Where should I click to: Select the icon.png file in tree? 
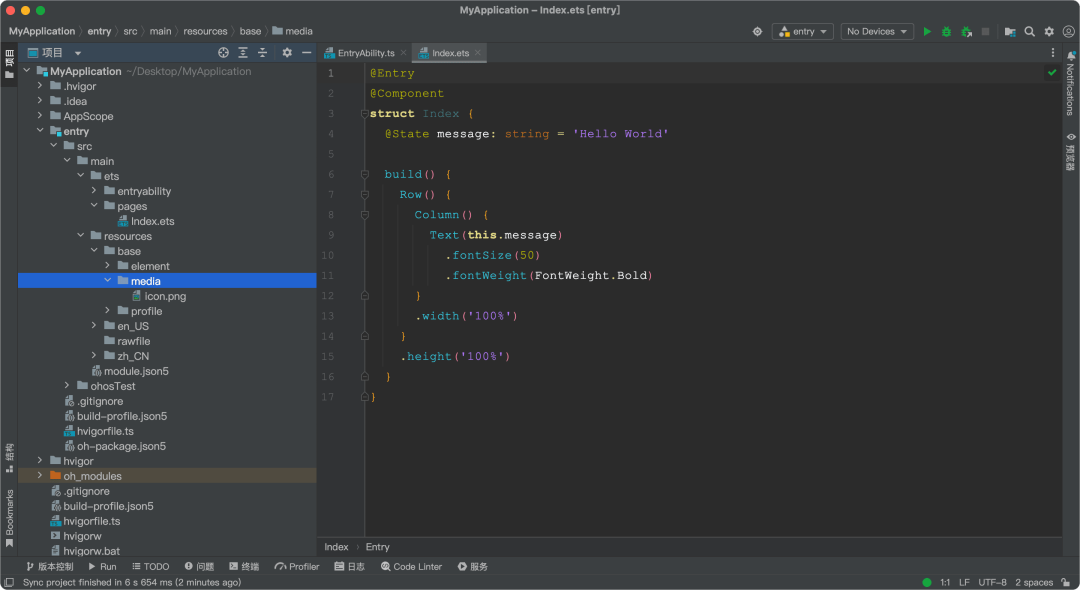(165, 296)
